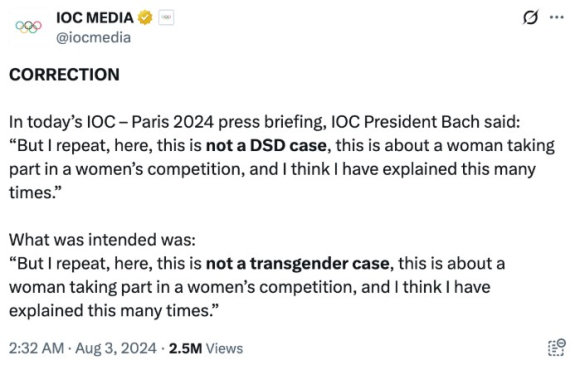This screenshot has height=365, width=580.
Task: Click the gold verified badge
Action: pos(145,17)
